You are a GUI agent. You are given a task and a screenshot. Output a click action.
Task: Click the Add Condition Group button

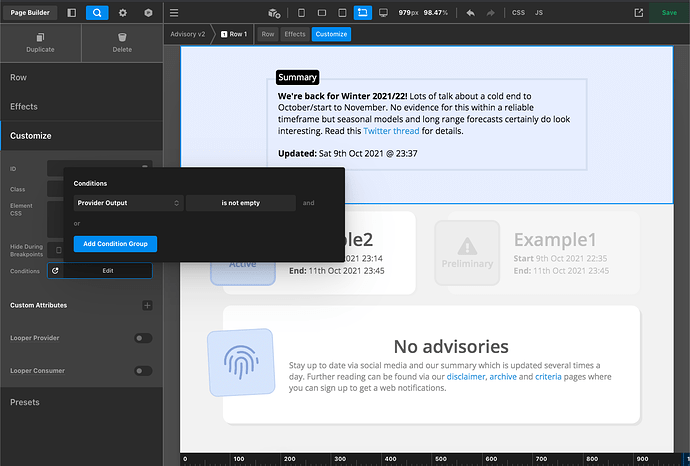[x=115, y=244]
